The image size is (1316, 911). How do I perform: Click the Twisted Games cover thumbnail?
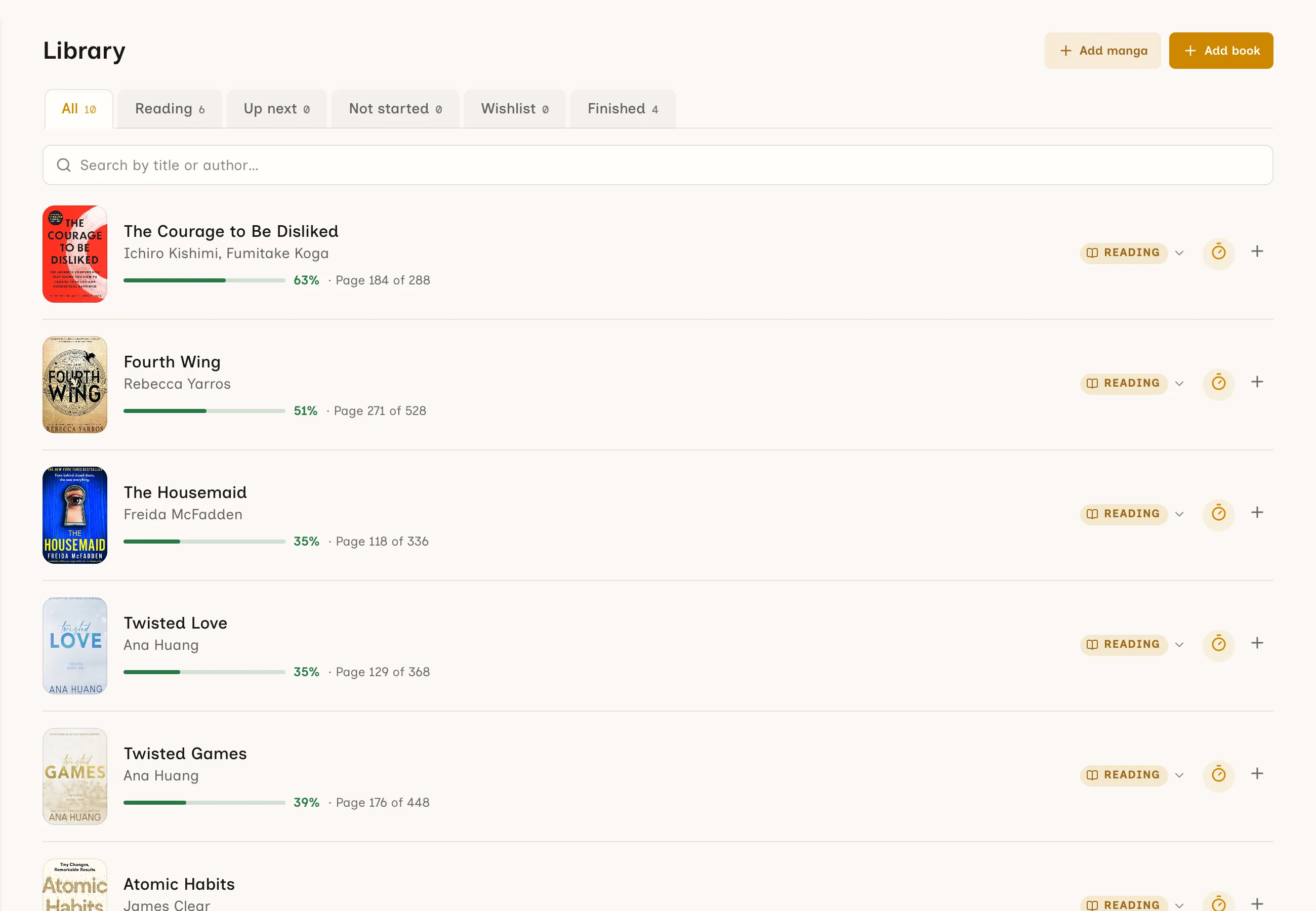(75, 776)
